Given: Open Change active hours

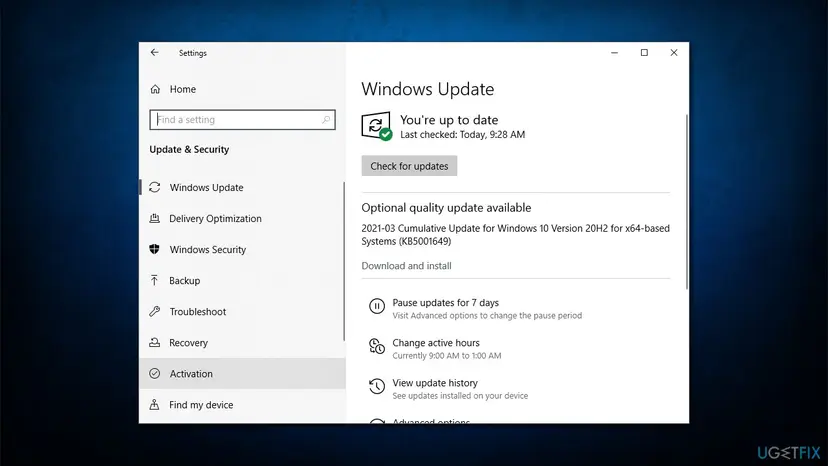Looking at the screenshot, I should pos(436,343).
